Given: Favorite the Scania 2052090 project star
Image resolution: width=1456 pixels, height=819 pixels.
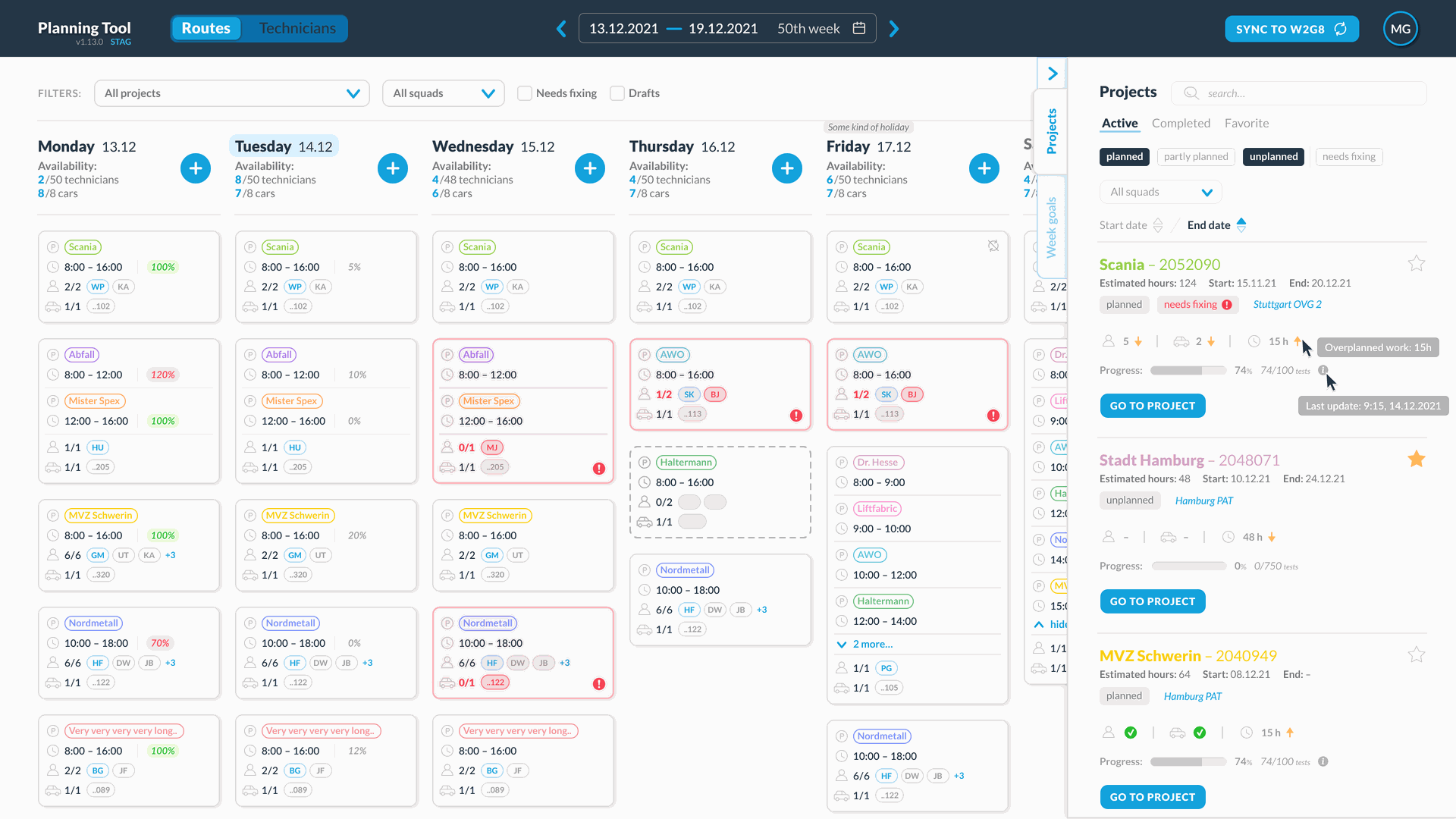Looking at the screenshot, I should pos(1417,263).
